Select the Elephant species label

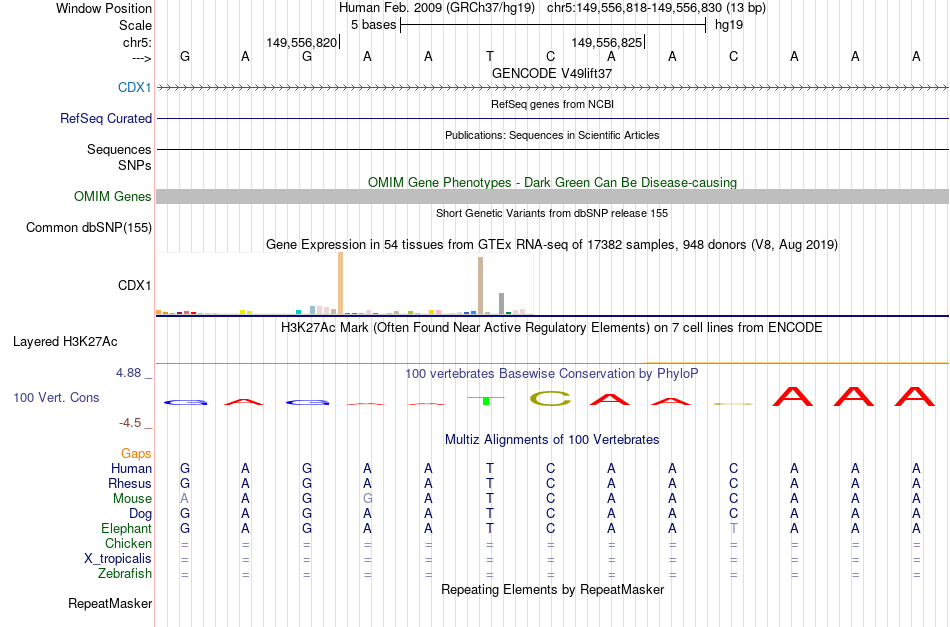point(127,528)
